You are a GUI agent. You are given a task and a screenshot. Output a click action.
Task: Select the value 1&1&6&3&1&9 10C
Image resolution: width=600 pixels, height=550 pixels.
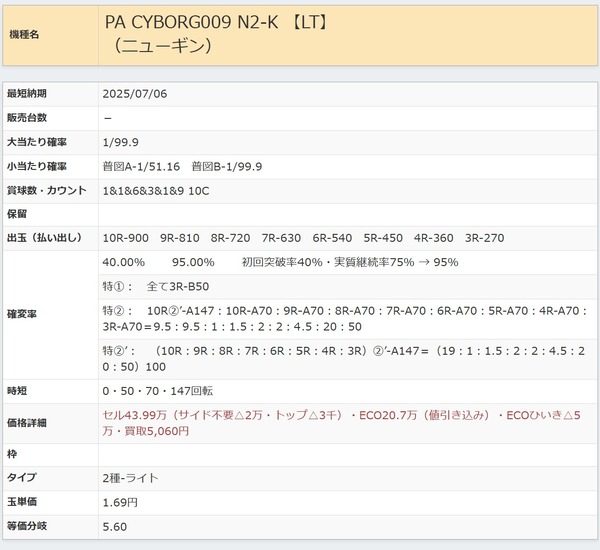[156, 191]
